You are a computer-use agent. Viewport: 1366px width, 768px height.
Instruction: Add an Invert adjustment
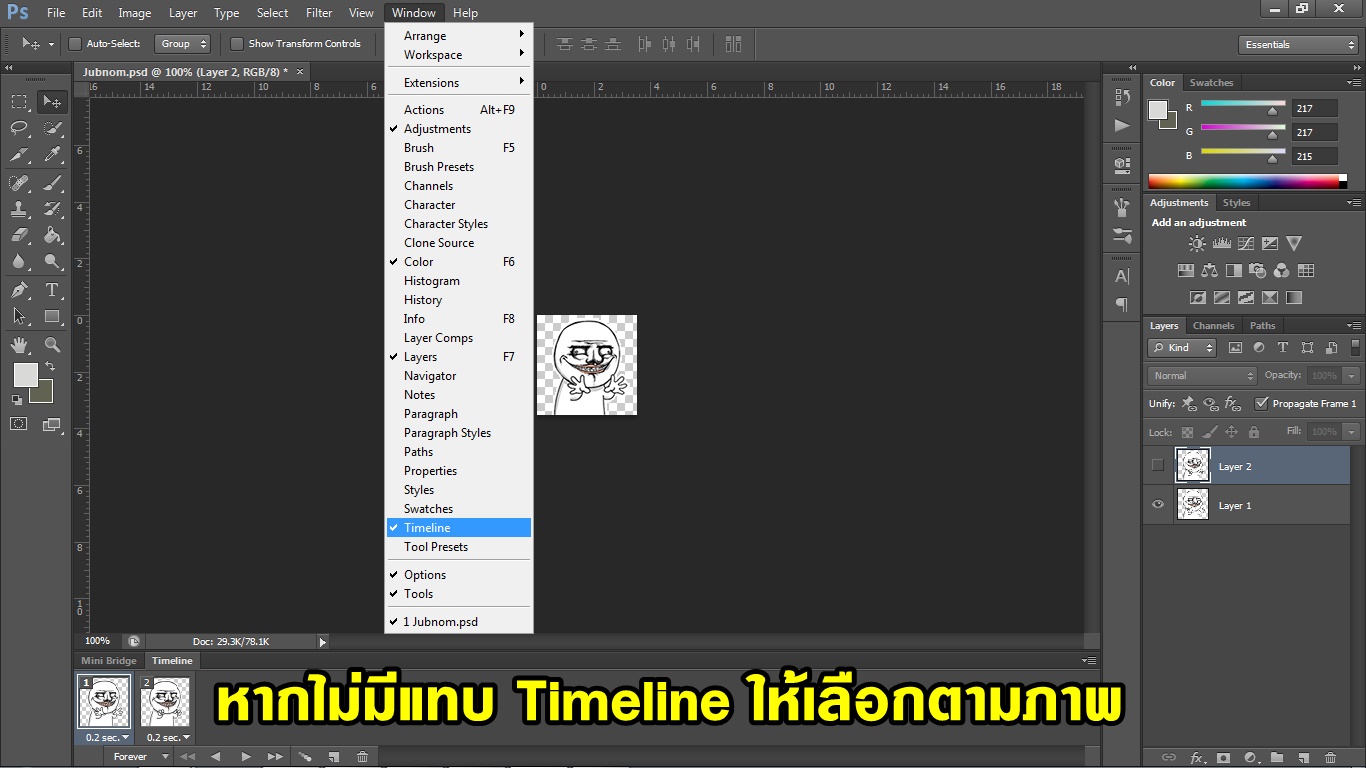[1197, 297]
